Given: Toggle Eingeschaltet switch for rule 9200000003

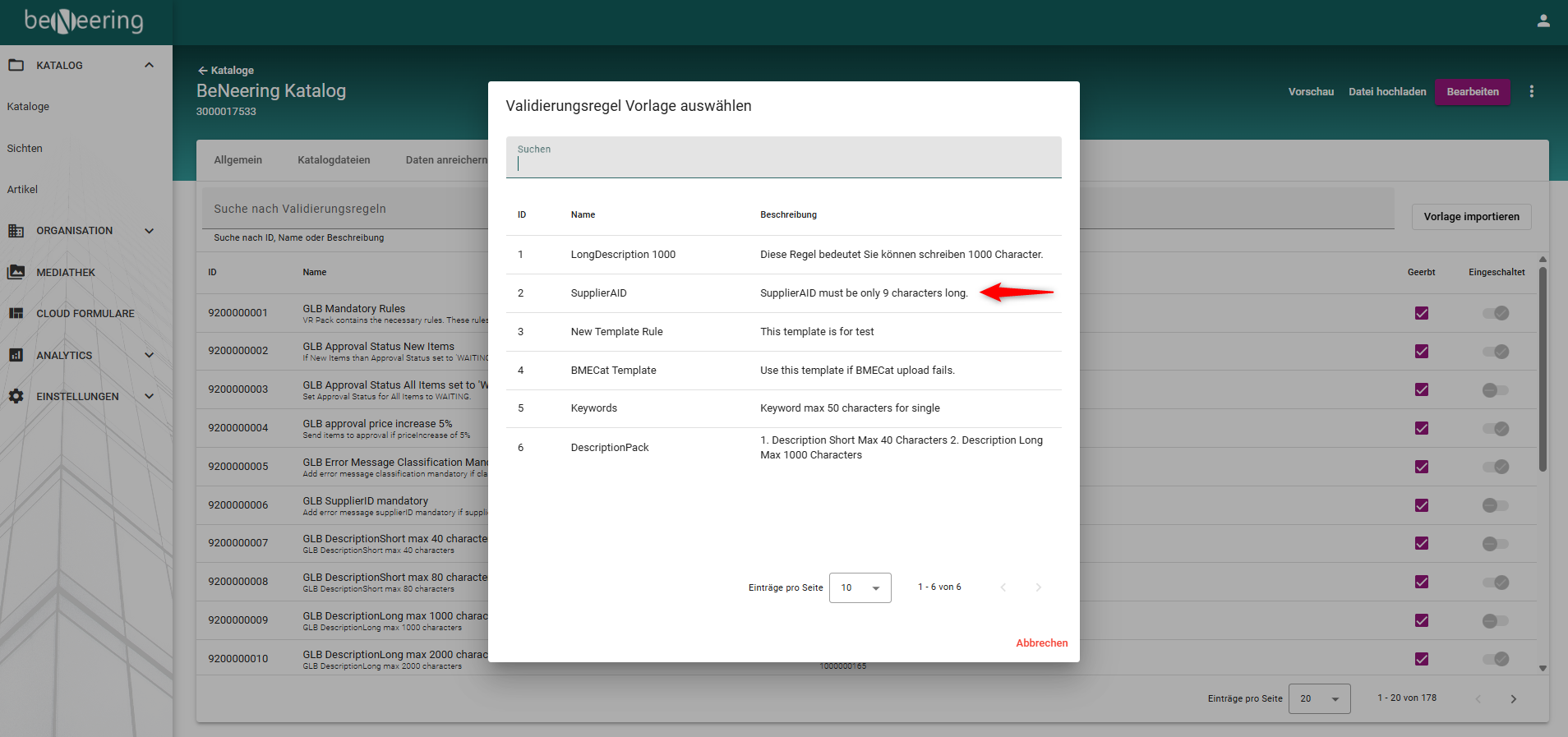Looking at the screenshot, I should 1495,390.
